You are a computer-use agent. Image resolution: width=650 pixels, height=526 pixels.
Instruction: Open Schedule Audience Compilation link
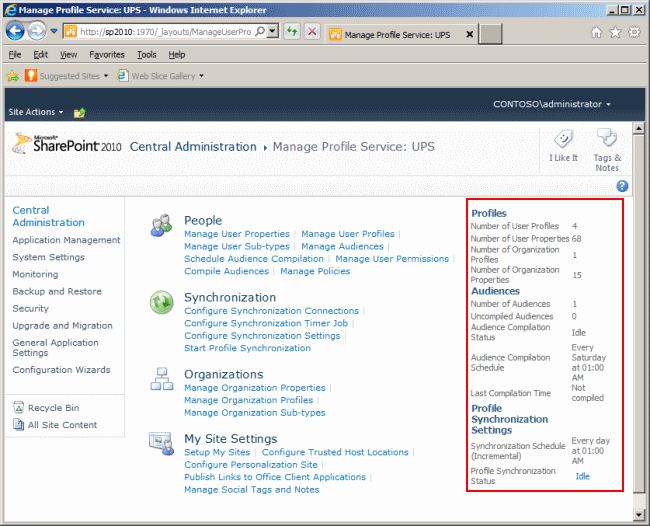click(x=254, y=259)
